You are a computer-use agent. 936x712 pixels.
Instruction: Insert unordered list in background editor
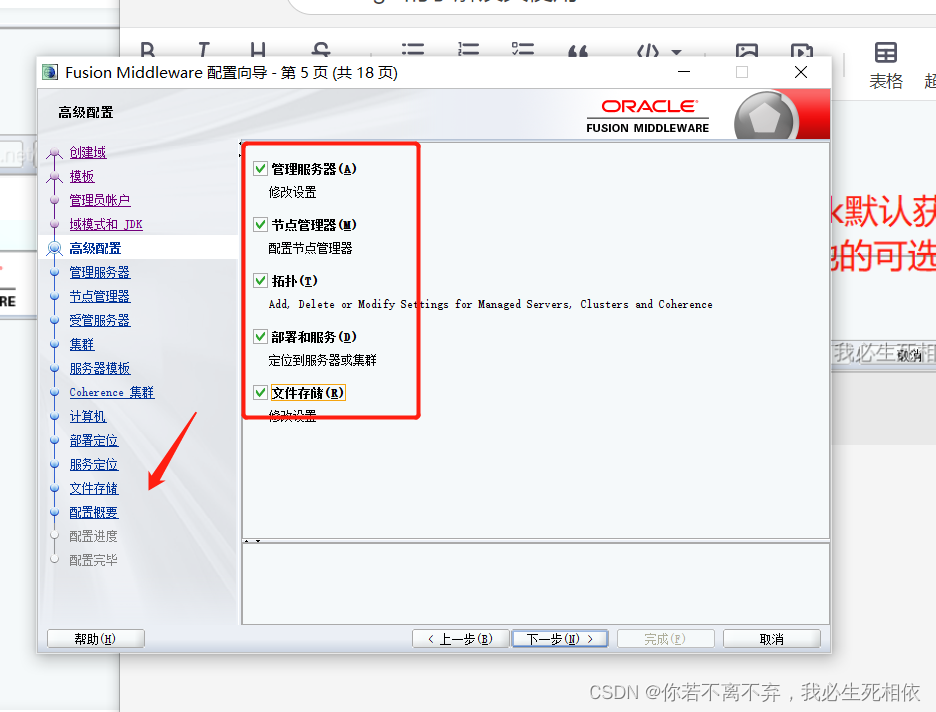(412, 50)
